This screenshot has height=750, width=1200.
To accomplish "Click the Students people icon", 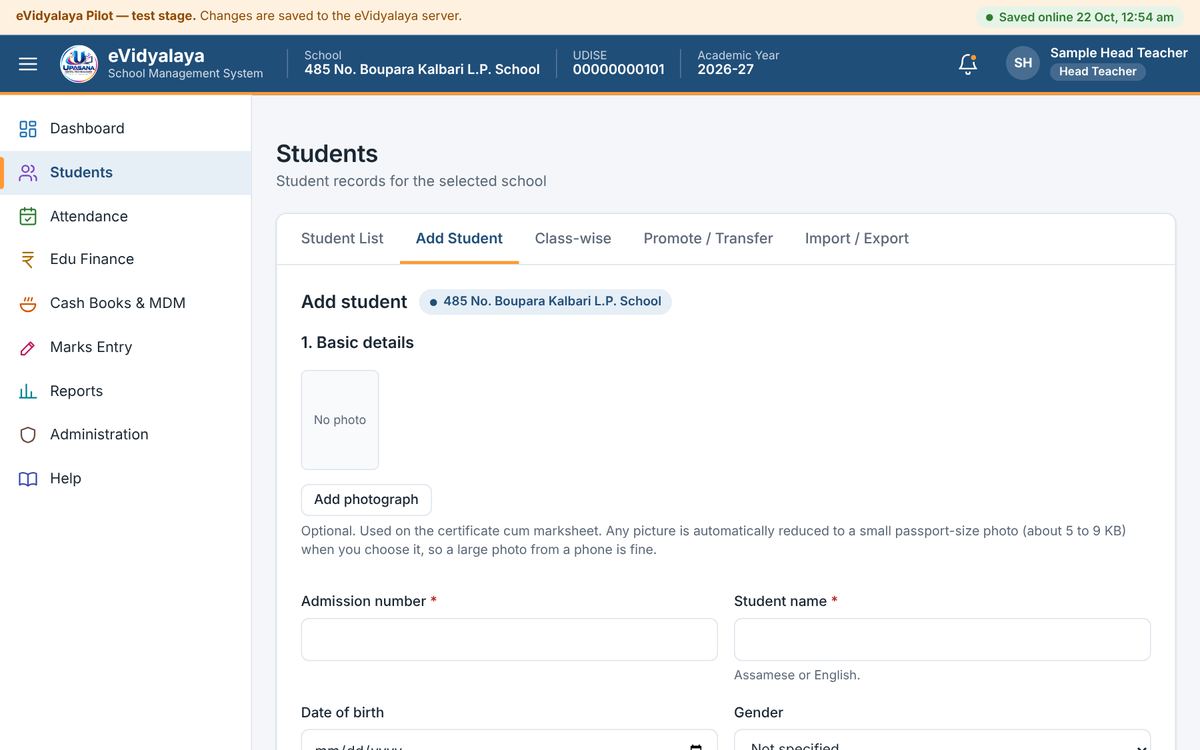I will click(28, 172).
